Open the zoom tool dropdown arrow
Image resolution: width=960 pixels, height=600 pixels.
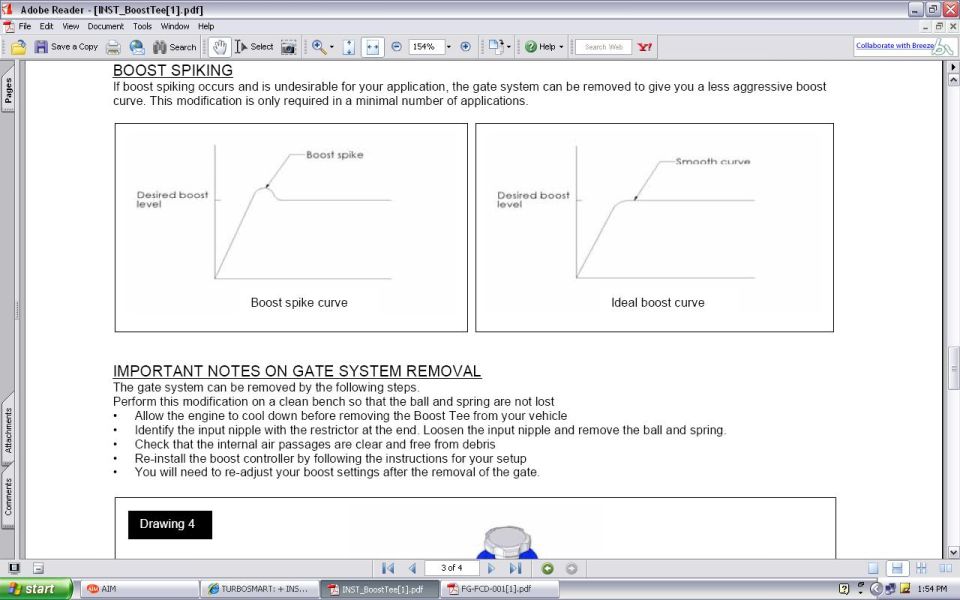(332, 47)
